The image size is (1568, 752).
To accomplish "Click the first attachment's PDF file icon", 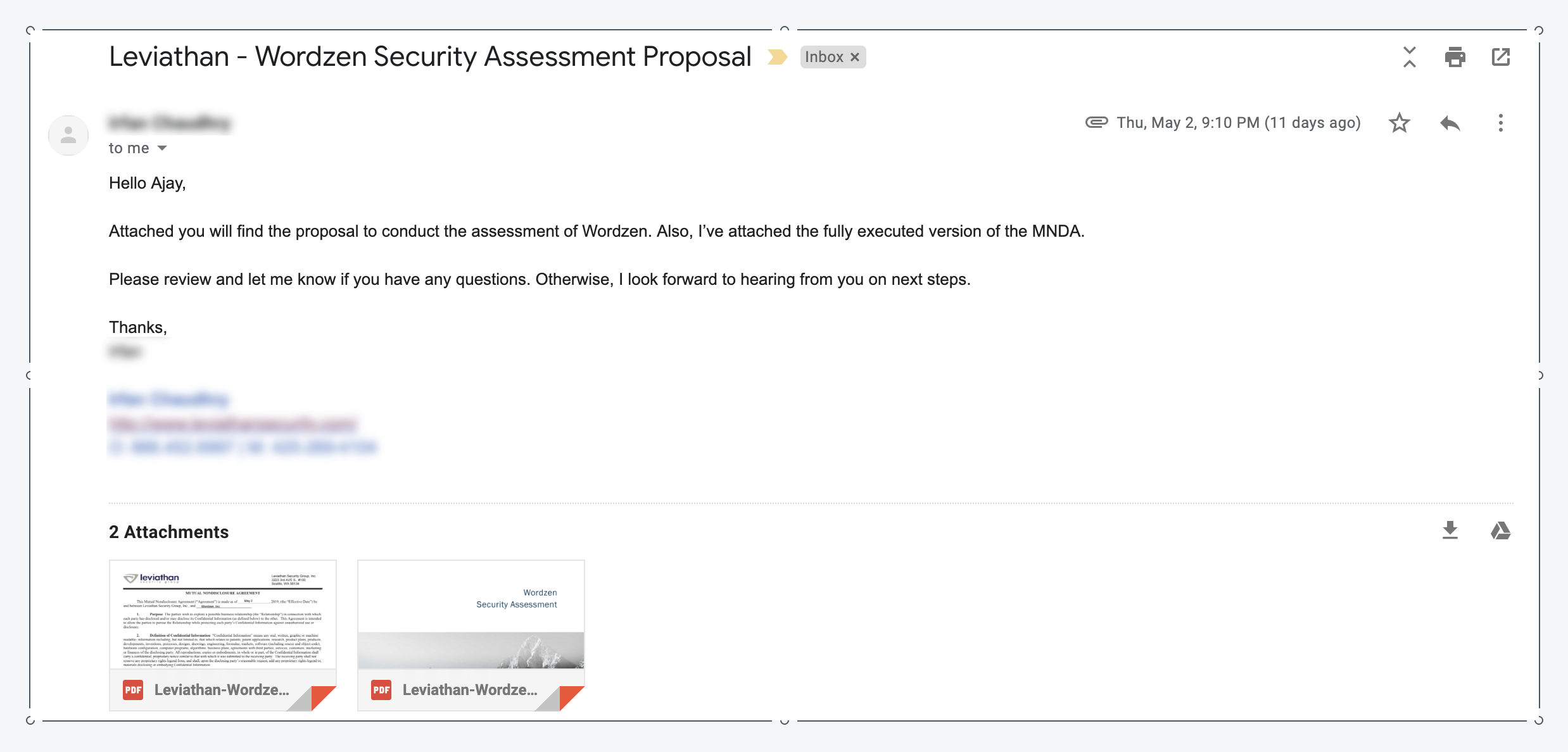I will (x=133, y=690).
